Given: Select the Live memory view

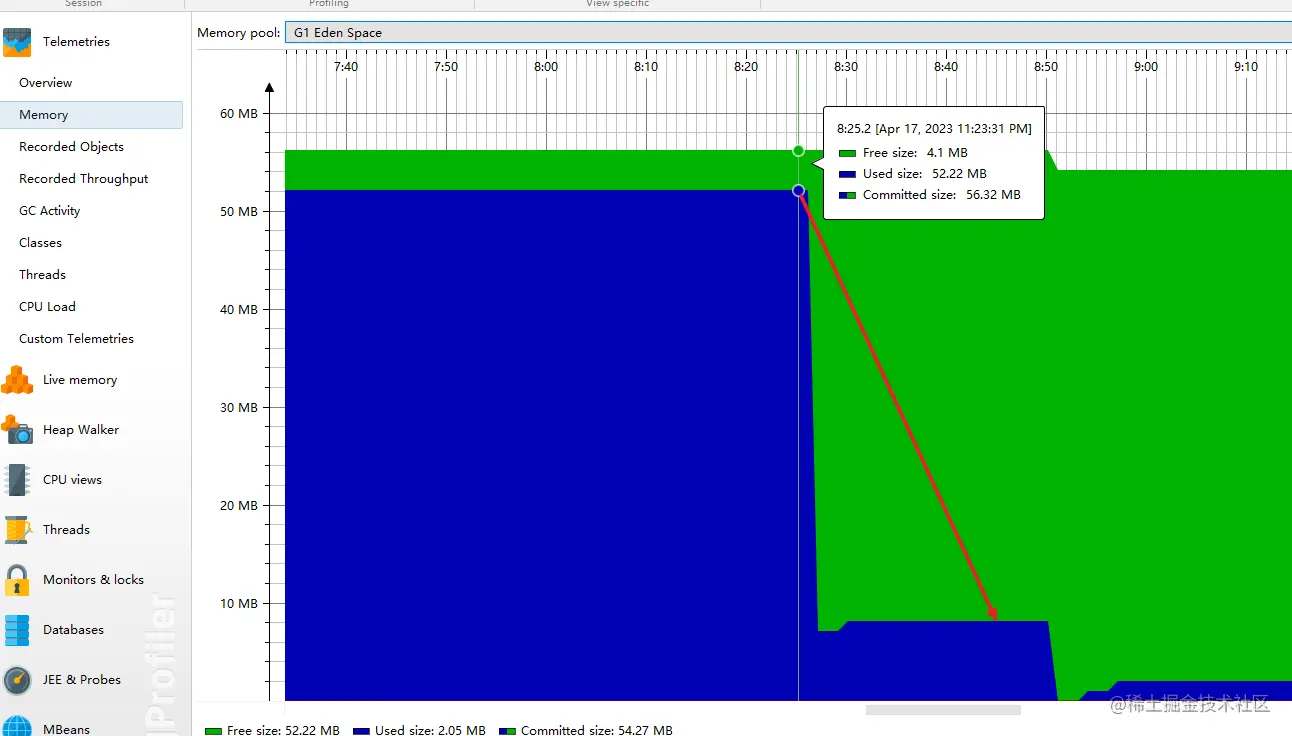Looking at the screenshot, I should 79,380.
